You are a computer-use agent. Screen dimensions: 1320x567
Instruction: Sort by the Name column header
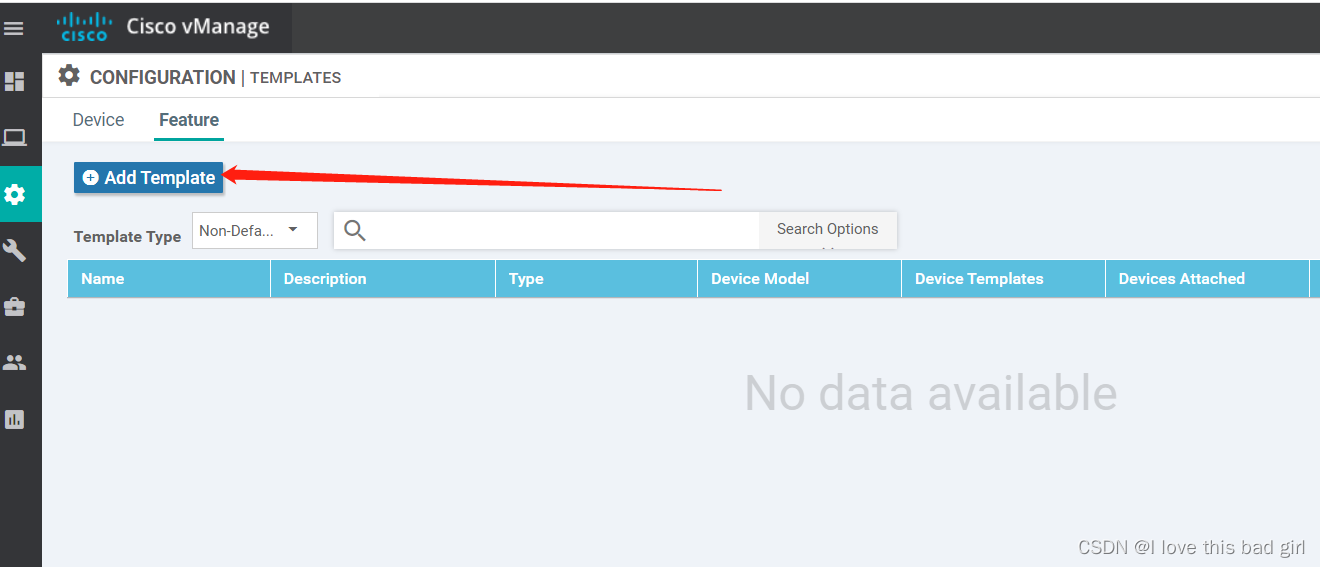pos(169,279)
